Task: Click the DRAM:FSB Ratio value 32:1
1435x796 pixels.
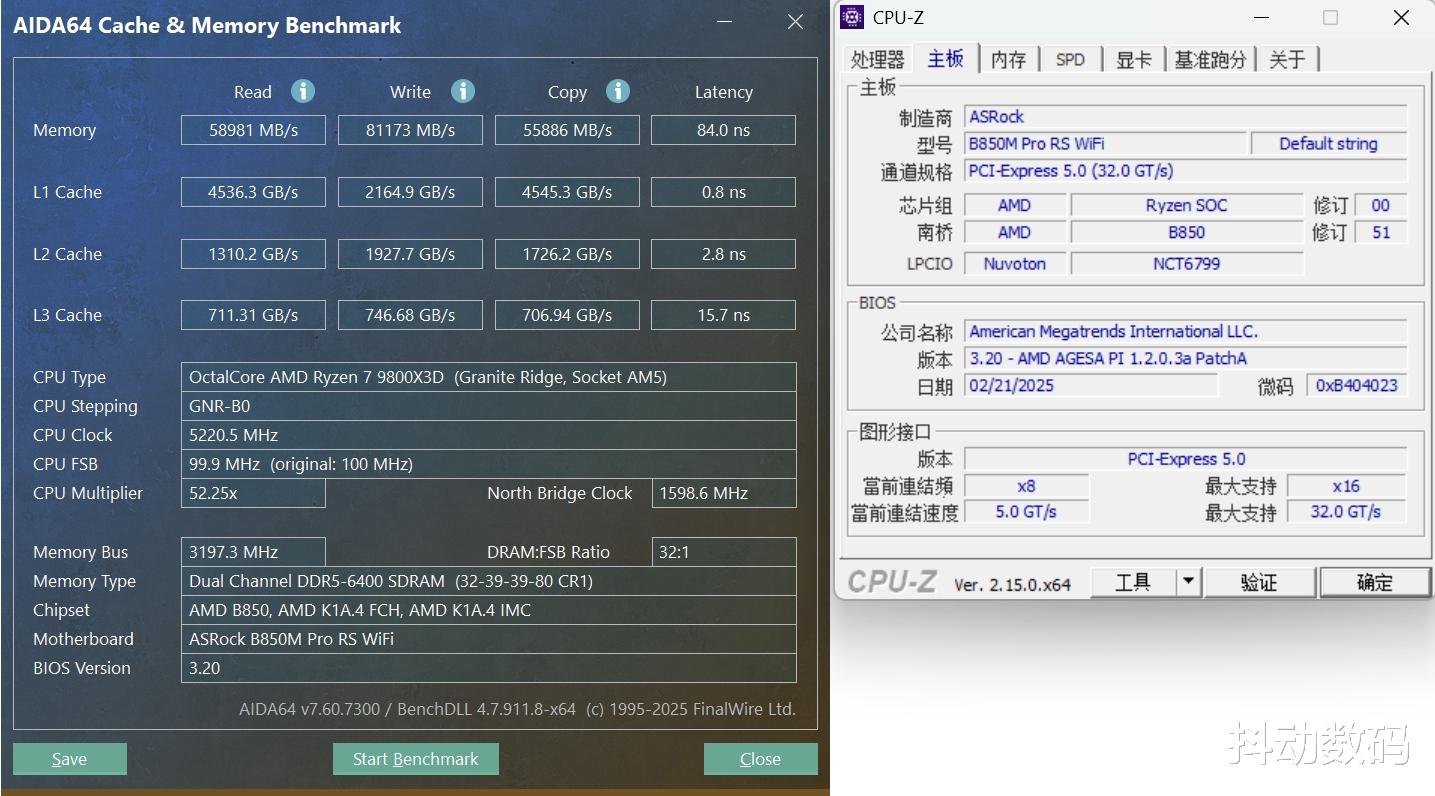Action: point(724,552)
